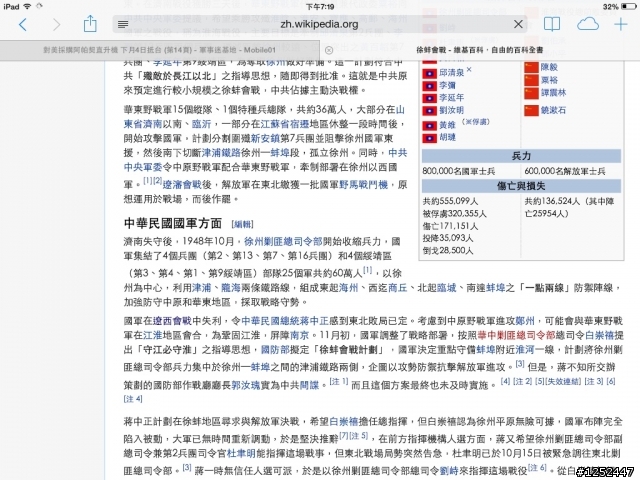
Task: Open the 臨城 link
Action: pyautogui.click(x=446, y=288)
